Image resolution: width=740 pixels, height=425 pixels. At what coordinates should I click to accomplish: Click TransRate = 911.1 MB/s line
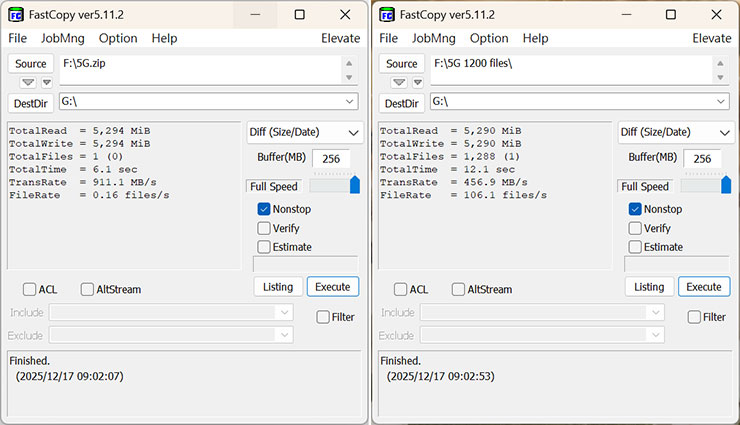[83, 182]
